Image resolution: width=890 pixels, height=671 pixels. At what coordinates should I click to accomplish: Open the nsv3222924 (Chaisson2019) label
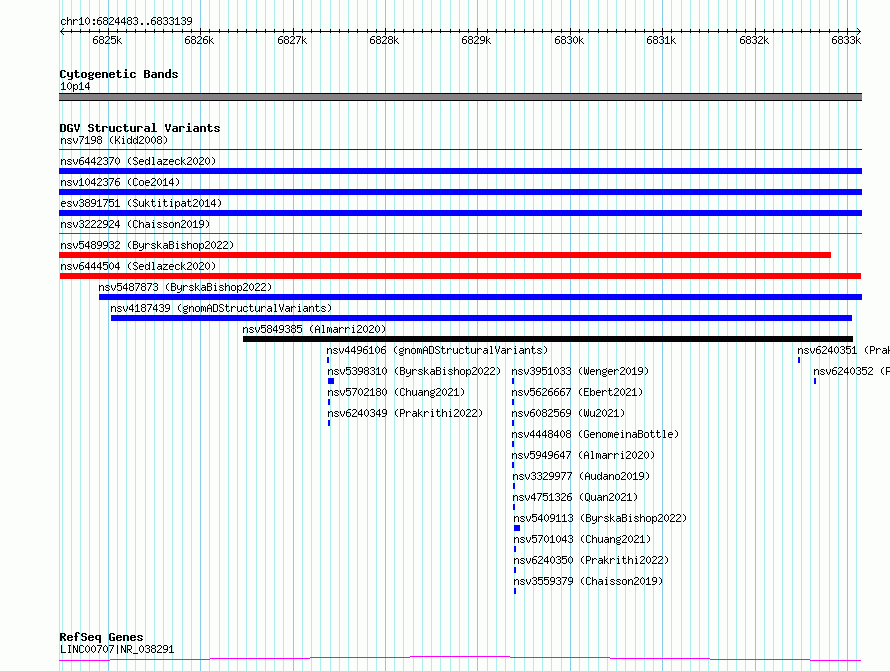[135, 224]
